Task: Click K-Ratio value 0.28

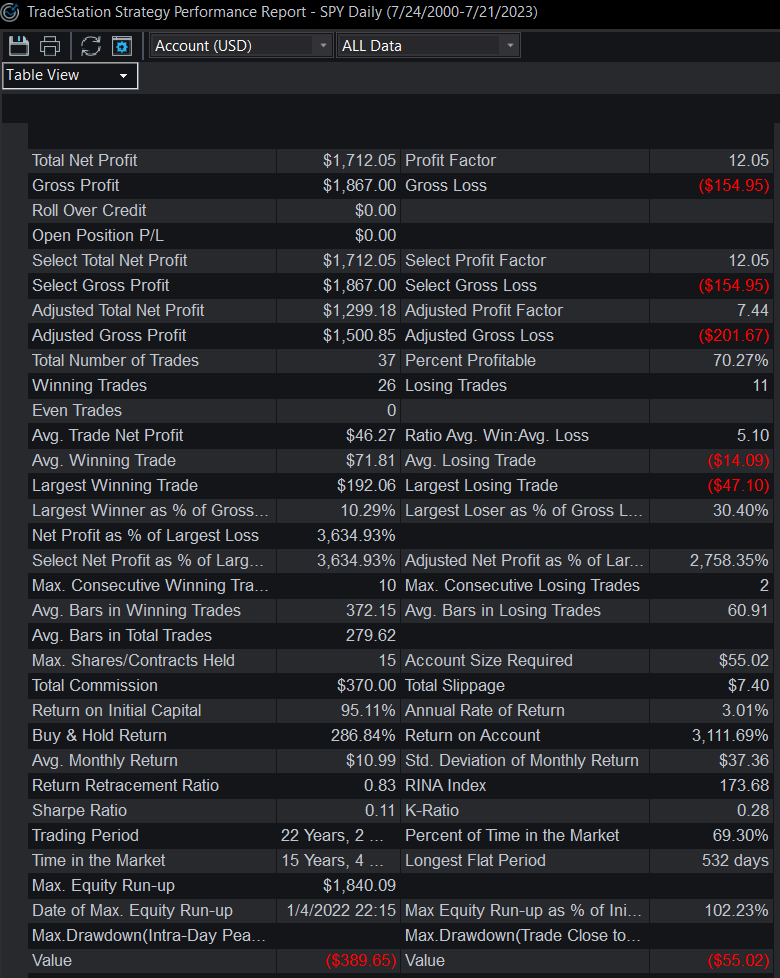Action: 753,809
